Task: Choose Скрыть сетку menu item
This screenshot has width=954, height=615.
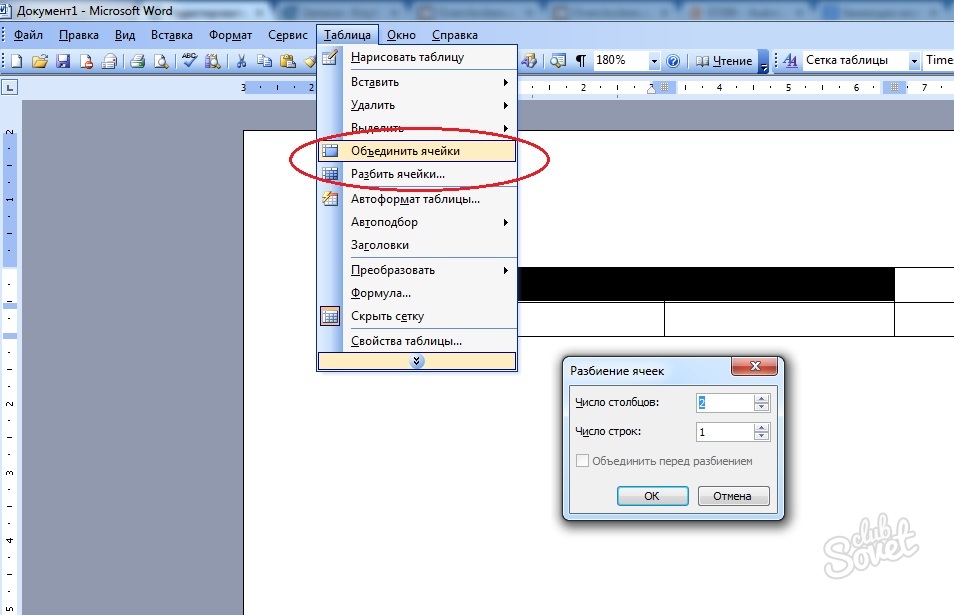Action: click(417, 316)
